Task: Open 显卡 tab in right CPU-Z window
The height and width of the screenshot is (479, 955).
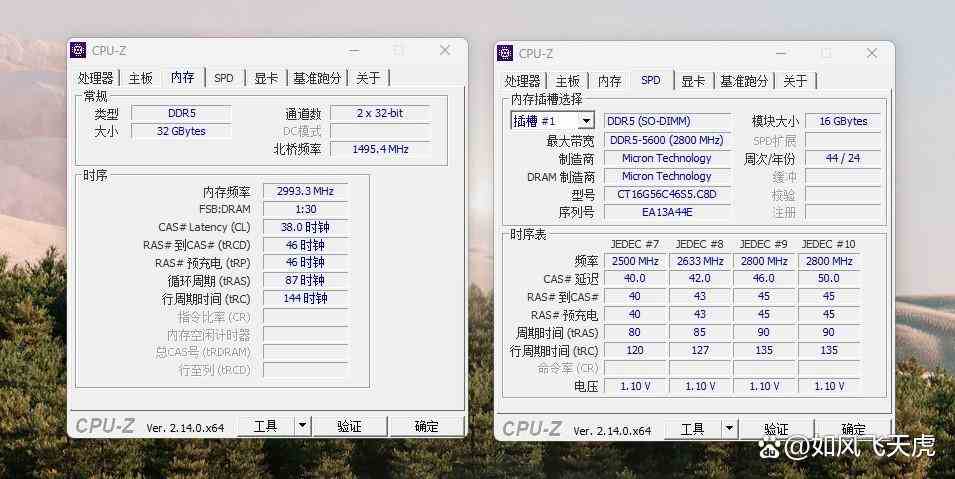Action: [693, 81]
